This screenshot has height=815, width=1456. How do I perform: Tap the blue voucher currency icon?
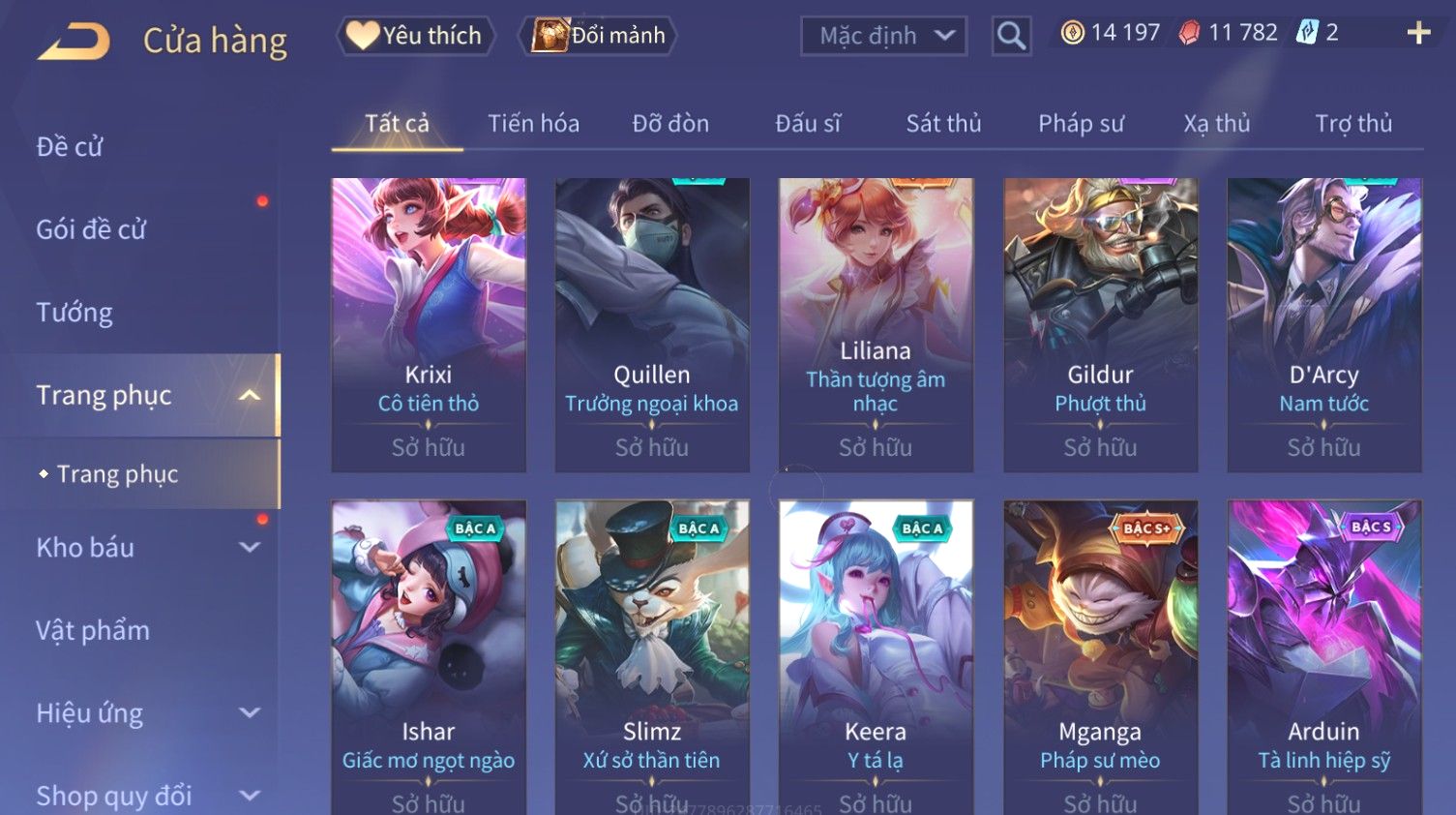[1307, 33]
